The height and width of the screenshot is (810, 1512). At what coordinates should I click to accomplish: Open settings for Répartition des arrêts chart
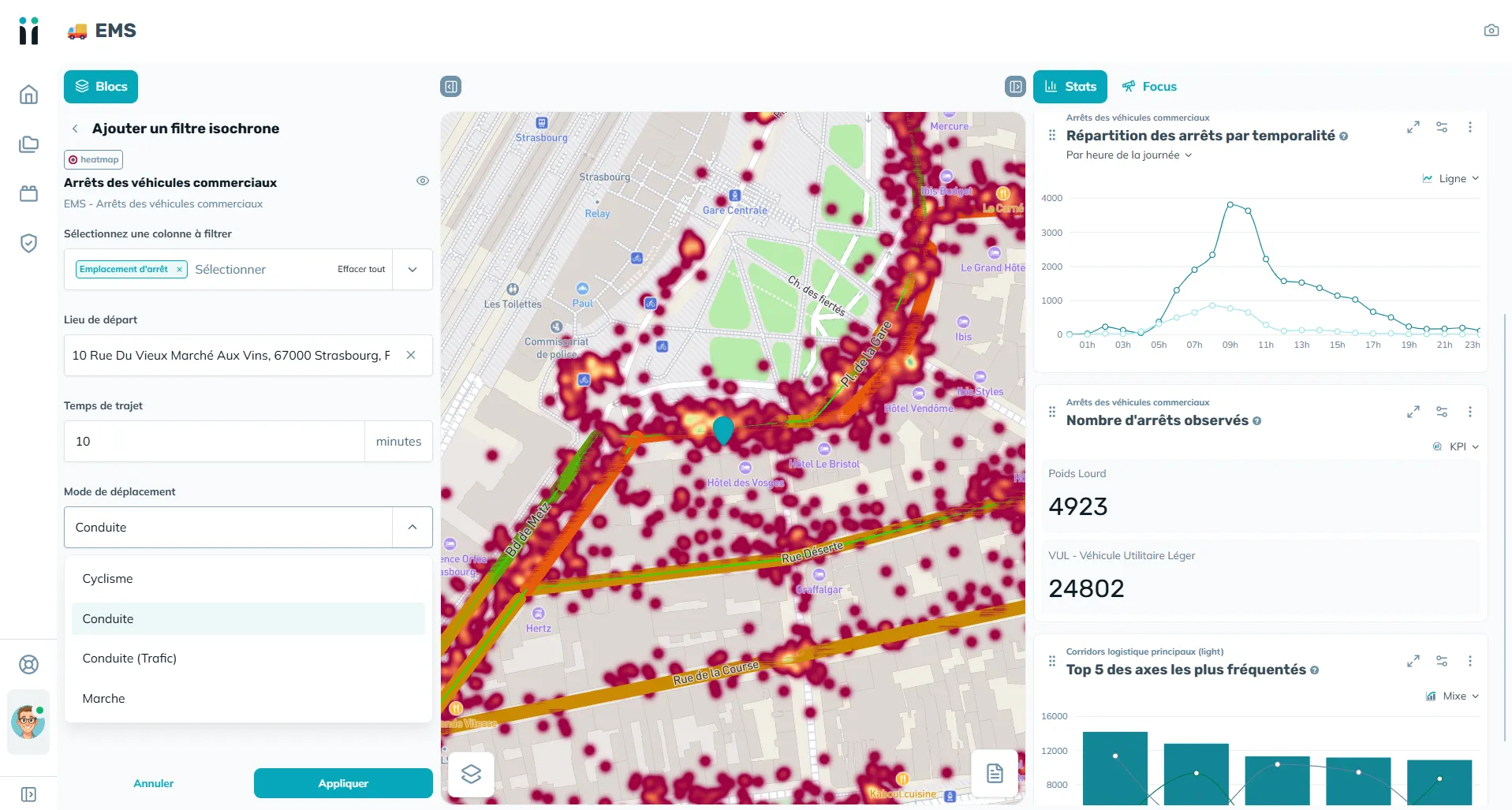(x=1442, y=127)
